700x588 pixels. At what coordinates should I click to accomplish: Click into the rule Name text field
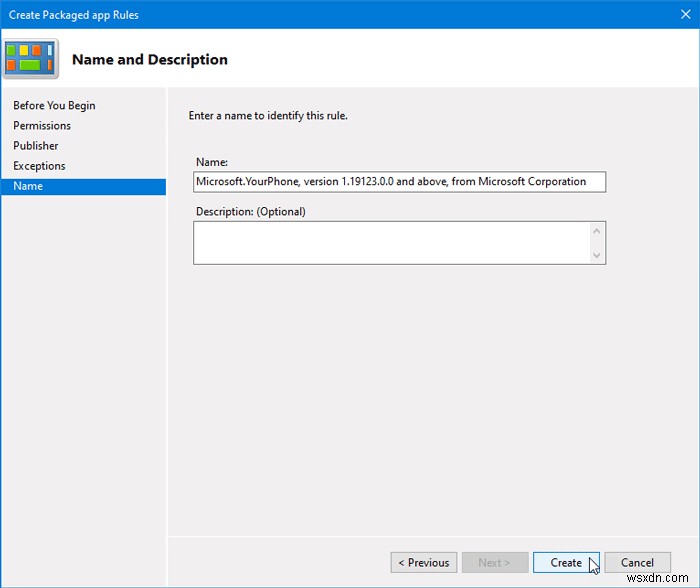point(399,182)
